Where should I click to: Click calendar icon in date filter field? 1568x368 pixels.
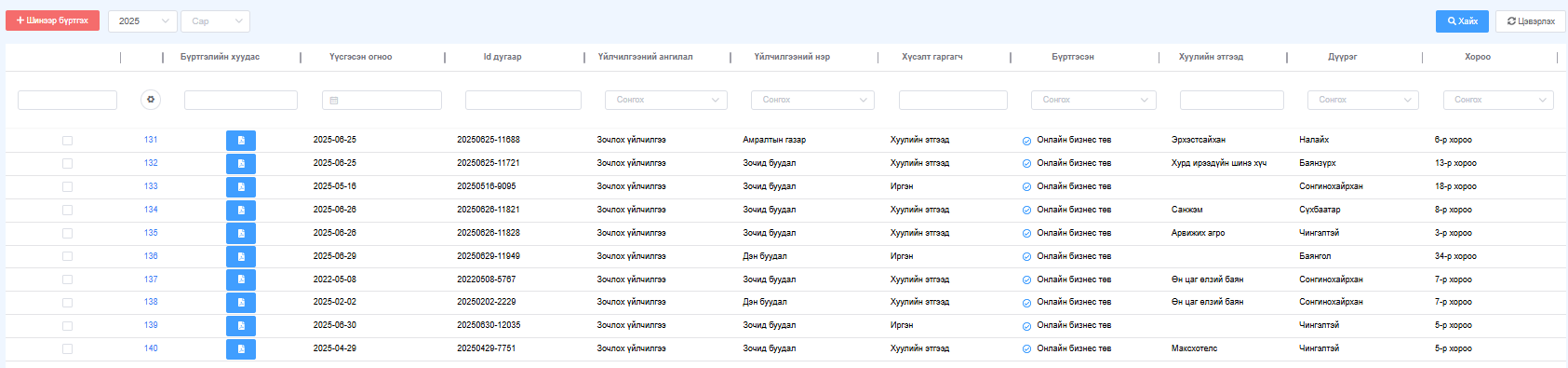tap(334, 101)
